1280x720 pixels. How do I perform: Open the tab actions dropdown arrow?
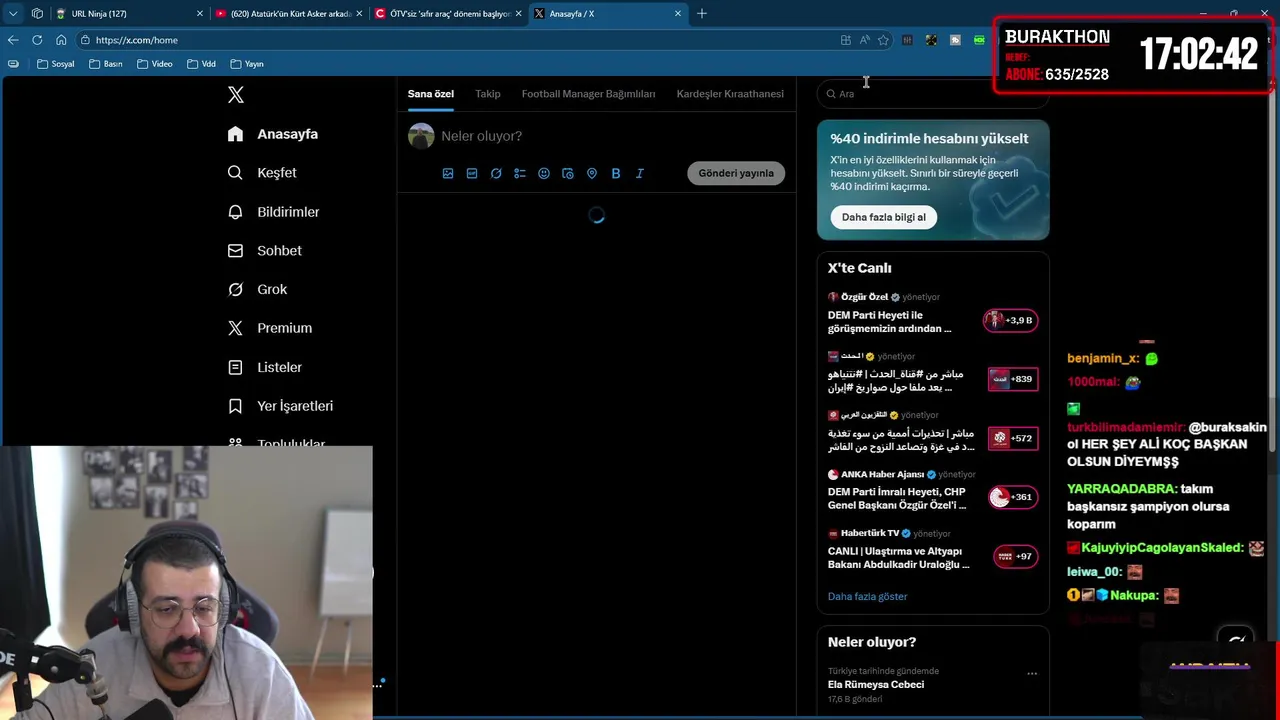click(13, 14)
